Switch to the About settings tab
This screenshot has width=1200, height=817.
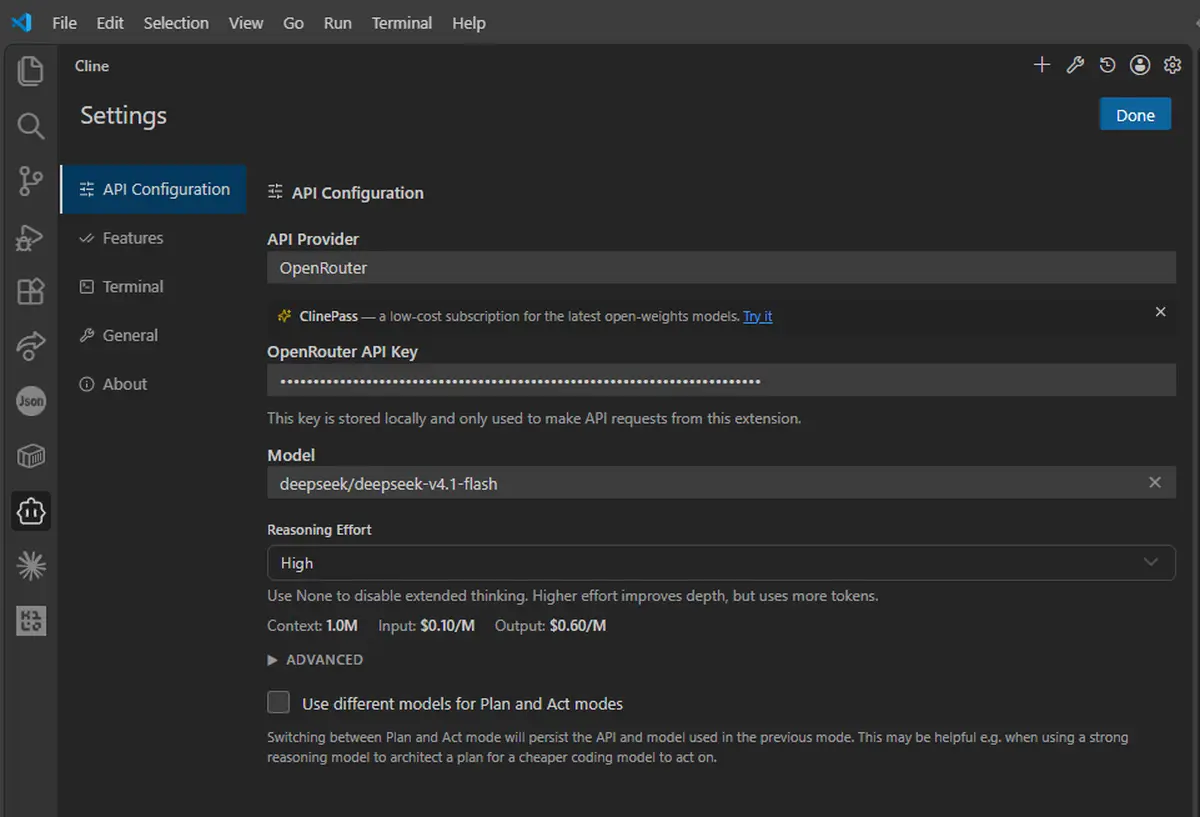pos(154,384)
